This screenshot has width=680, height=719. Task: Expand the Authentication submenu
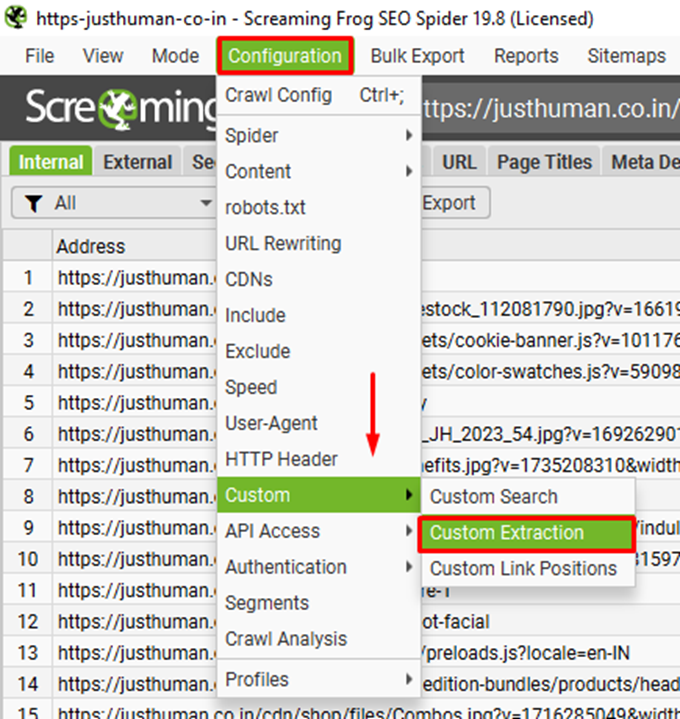[x=319, y=567]
